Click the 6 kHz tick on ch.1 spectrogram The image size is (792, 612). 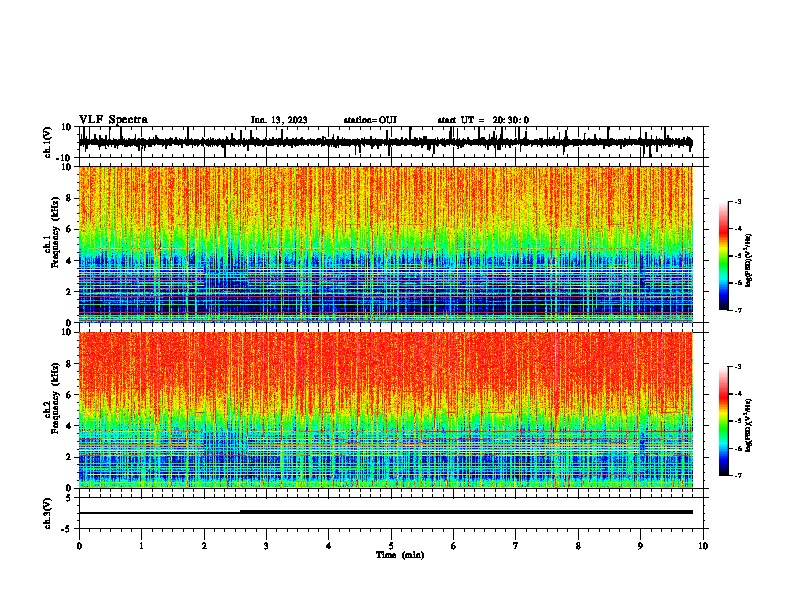click(x=69, y=229)
